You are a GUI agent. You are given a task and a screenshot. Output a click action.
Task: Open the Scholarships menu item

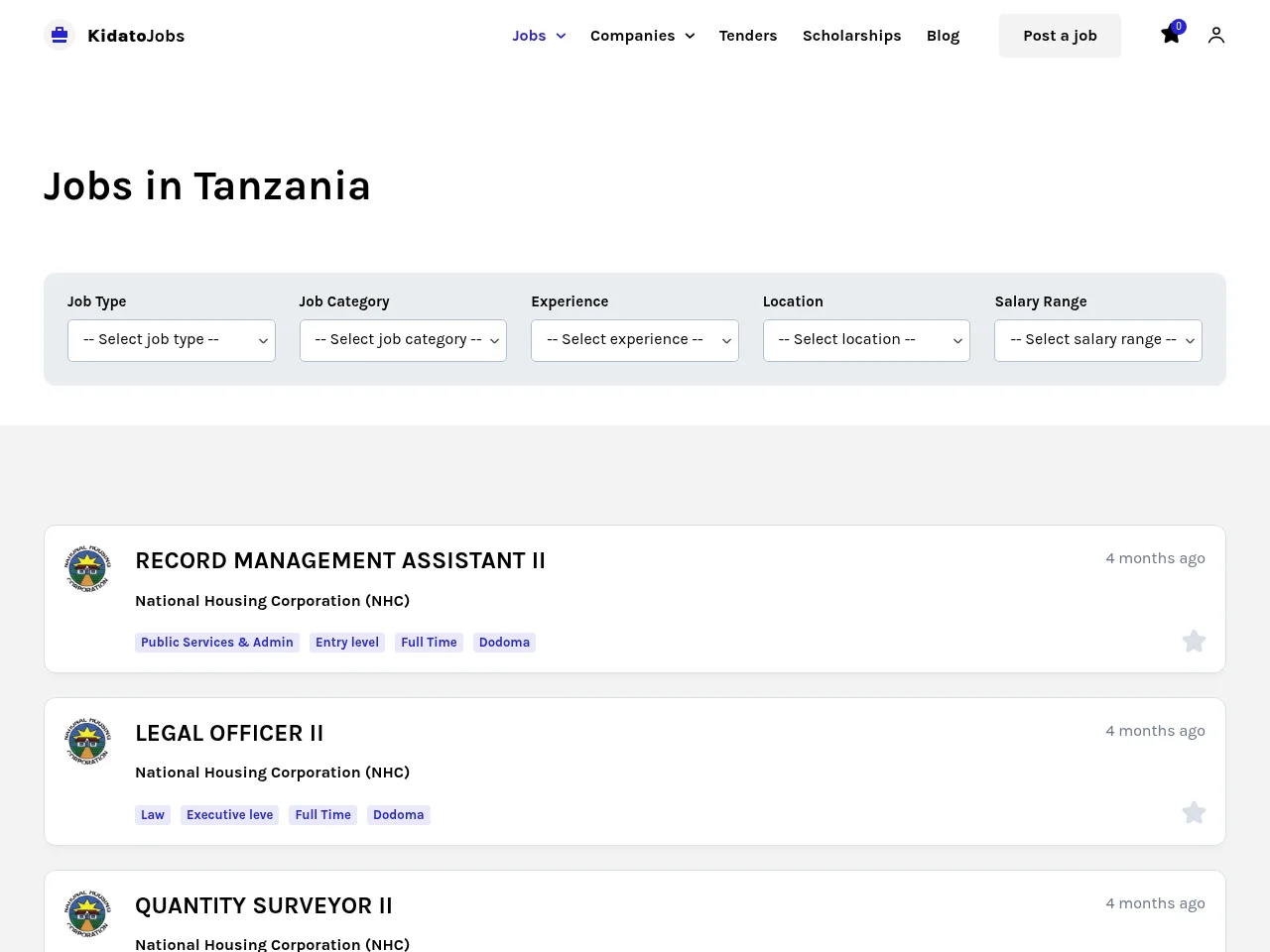coord(852,36)
